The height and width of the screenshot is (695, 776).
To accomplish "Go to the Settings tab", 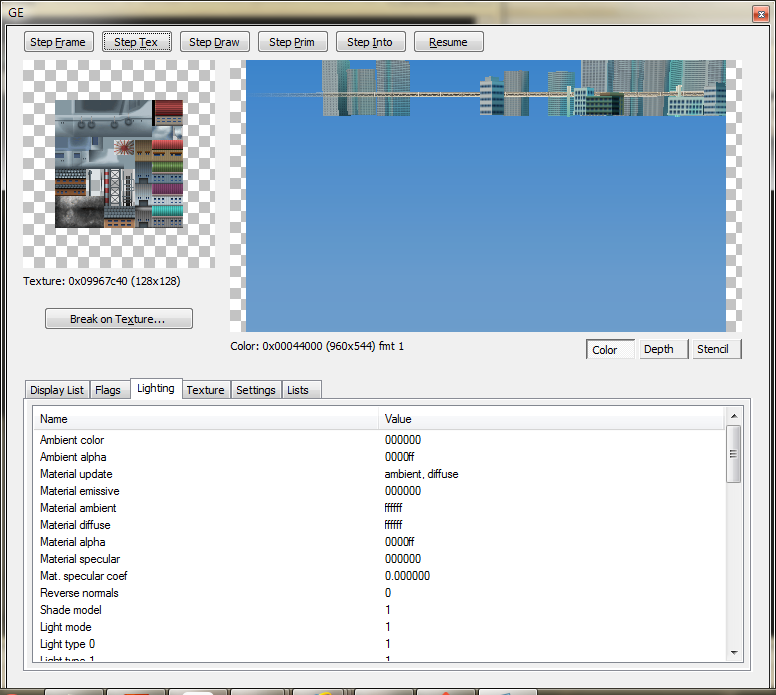I will click(x=255, y=390).
